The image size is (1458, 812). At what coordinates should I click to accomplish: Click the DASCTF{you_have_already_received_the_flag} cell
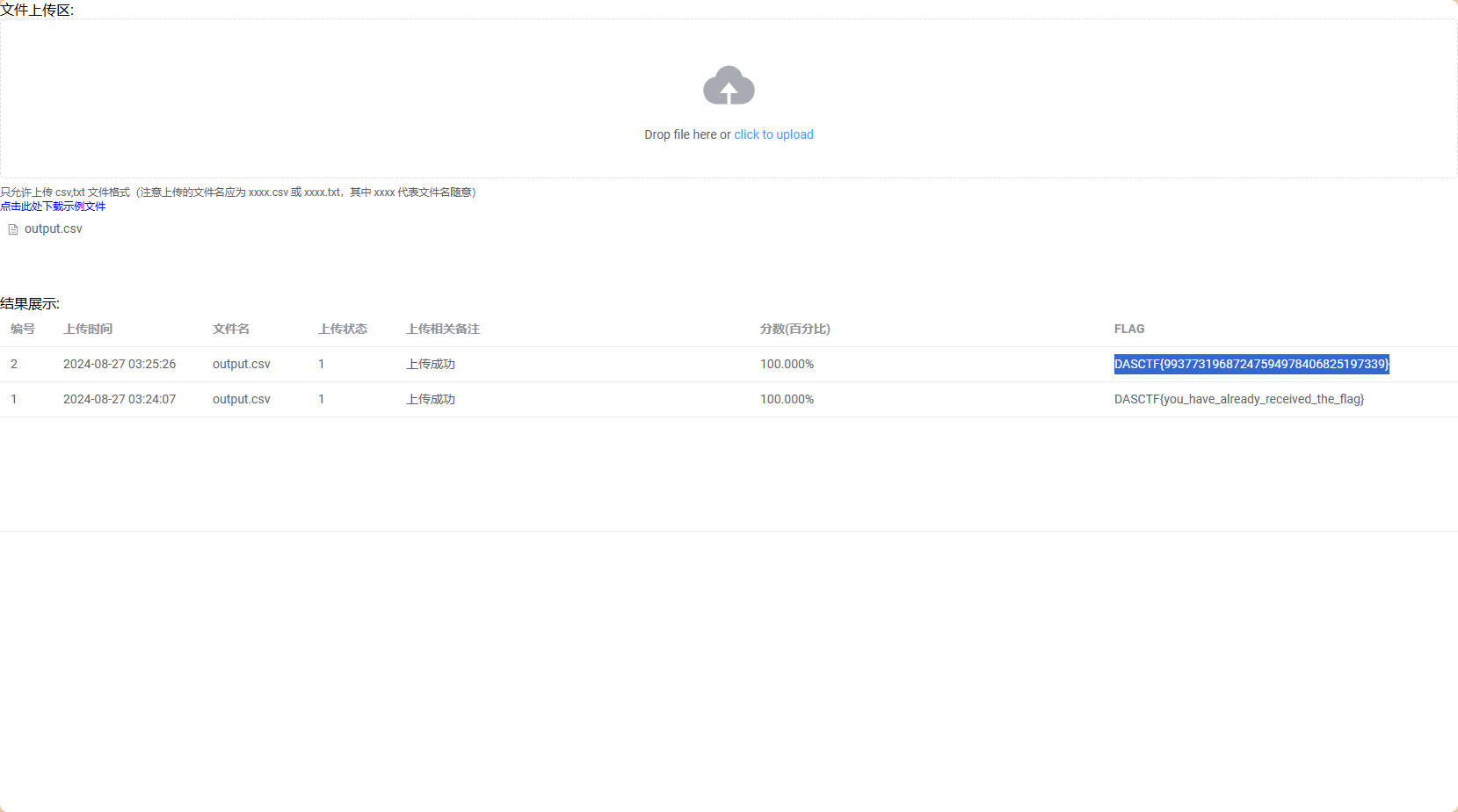click(x=1239, y=399)
